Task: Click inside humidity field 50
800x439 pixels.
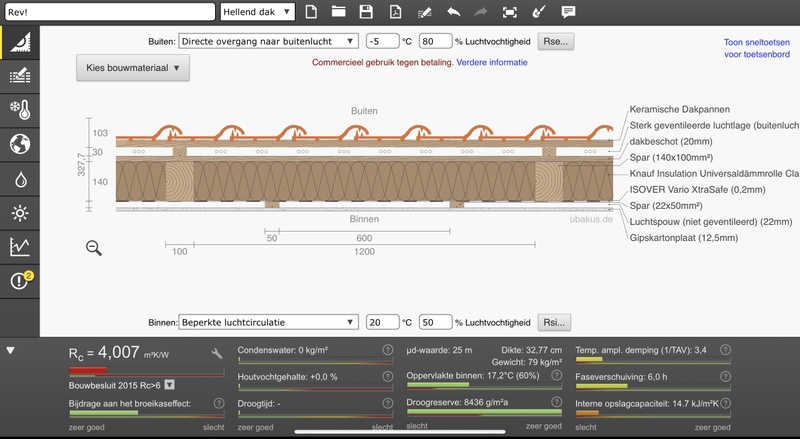Action: point(436,322)
